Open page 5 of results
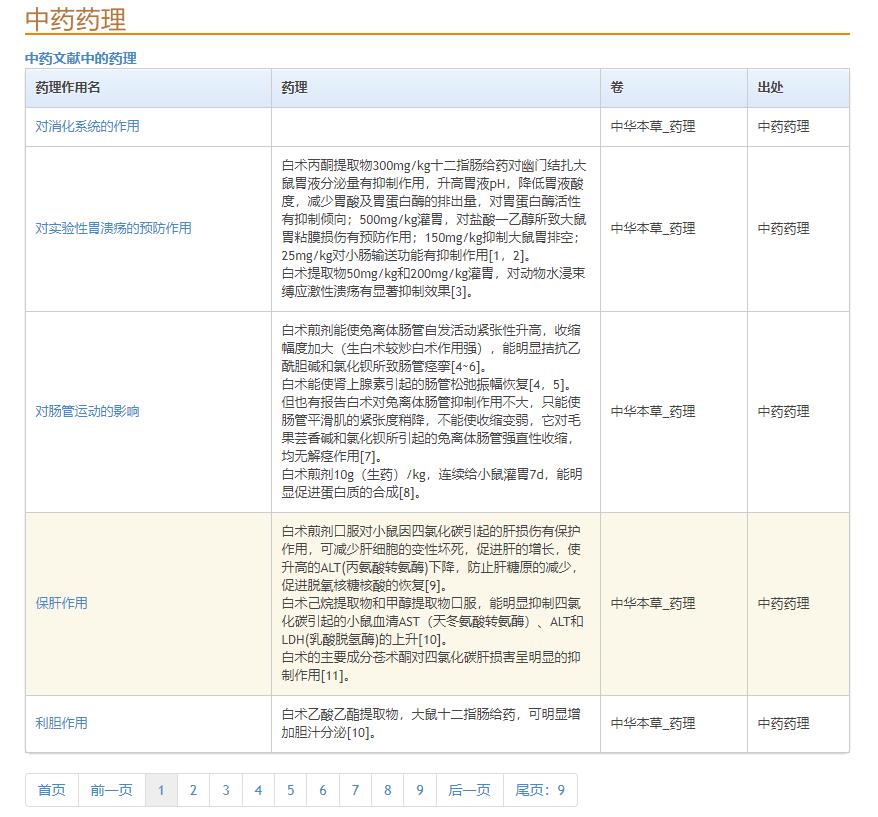The width and height of the screenshot is (878, 817). pos(290,790)
